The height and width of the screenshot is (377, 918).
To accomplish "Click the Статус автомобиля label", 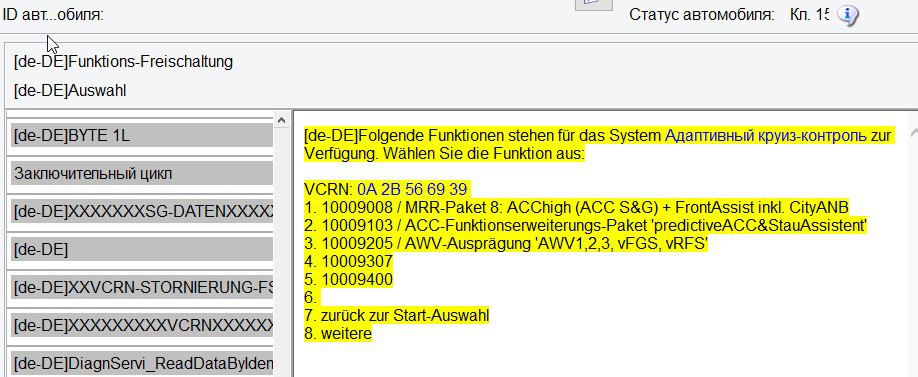I will [x=702, y=15].
